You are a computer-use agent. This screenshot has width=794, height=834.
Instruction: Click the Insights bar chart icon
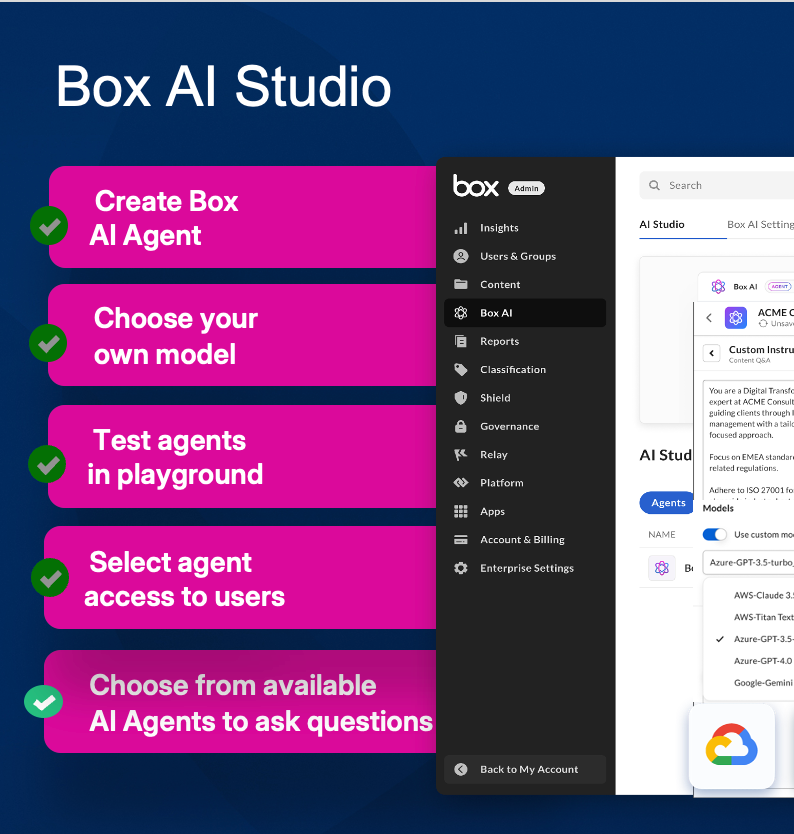[461, 228]
